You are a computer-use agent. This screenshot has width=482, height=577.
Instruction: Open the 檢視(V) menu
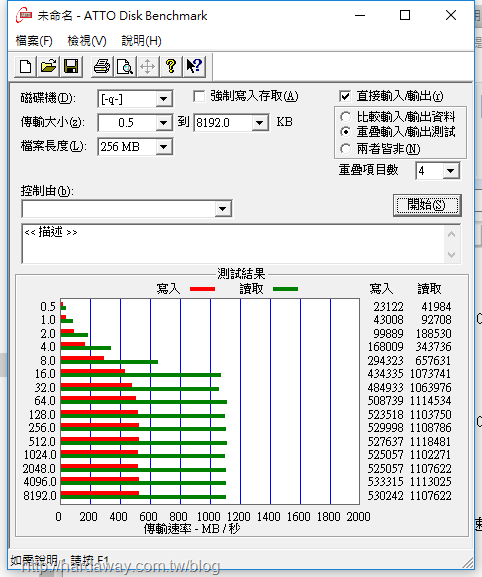pos(87,40)
